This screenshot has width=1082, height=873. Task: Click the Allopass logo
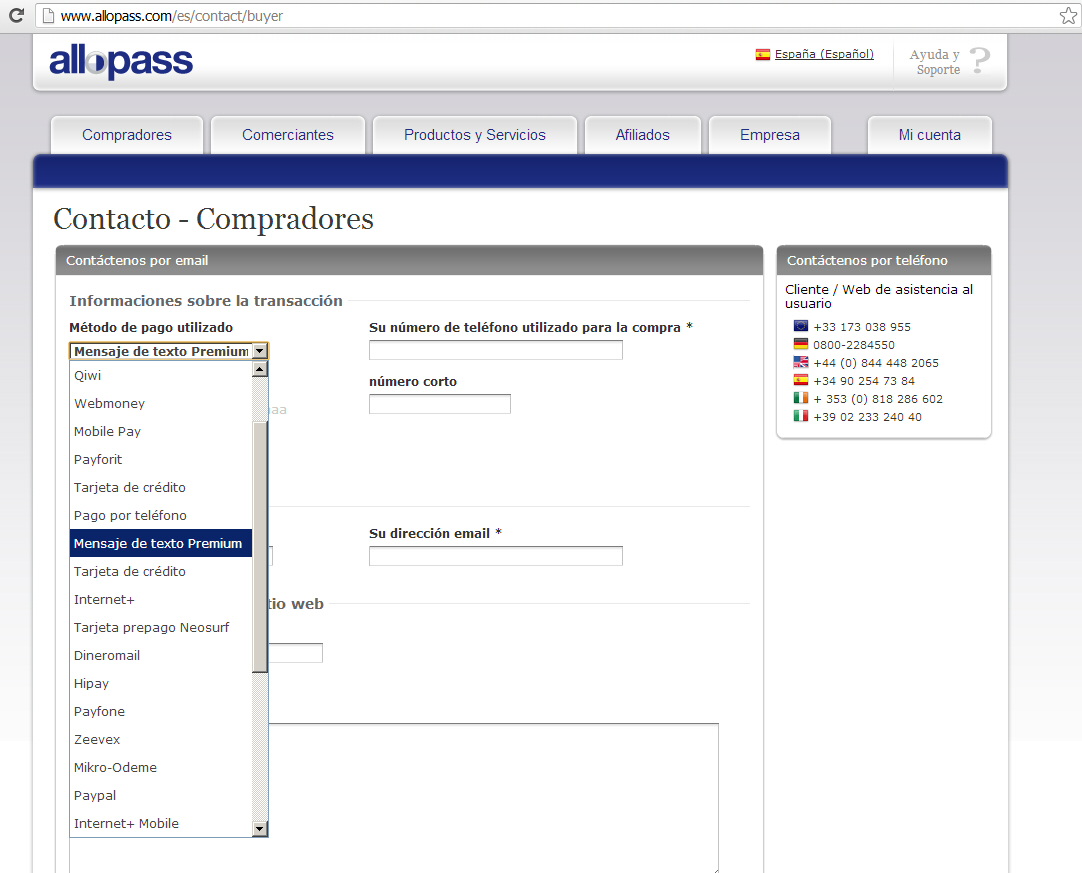click(121, 62)
